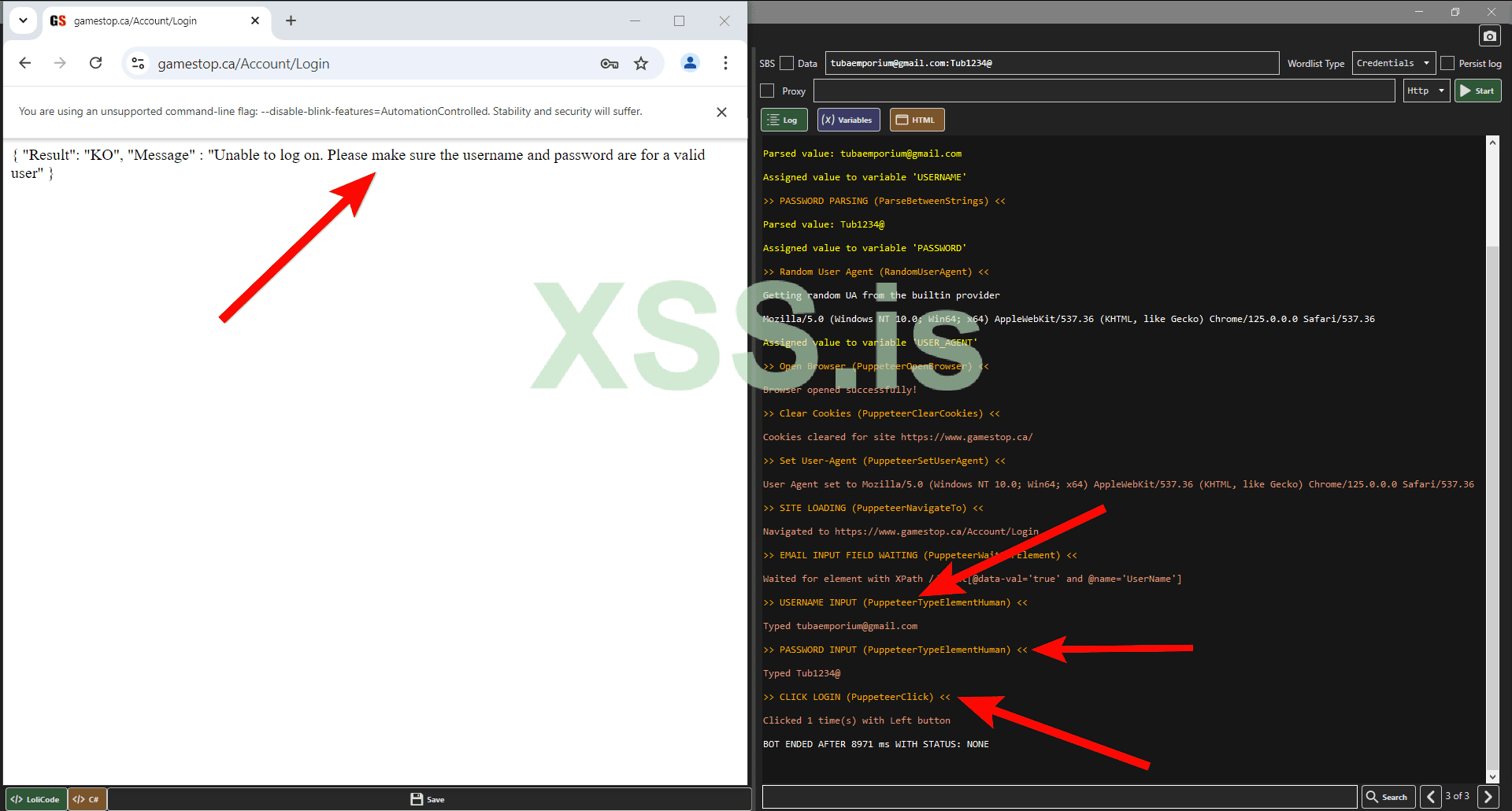Screen dimensions: 1512x811
Task: Click the browser address bar URL
Action: point(243,64)
